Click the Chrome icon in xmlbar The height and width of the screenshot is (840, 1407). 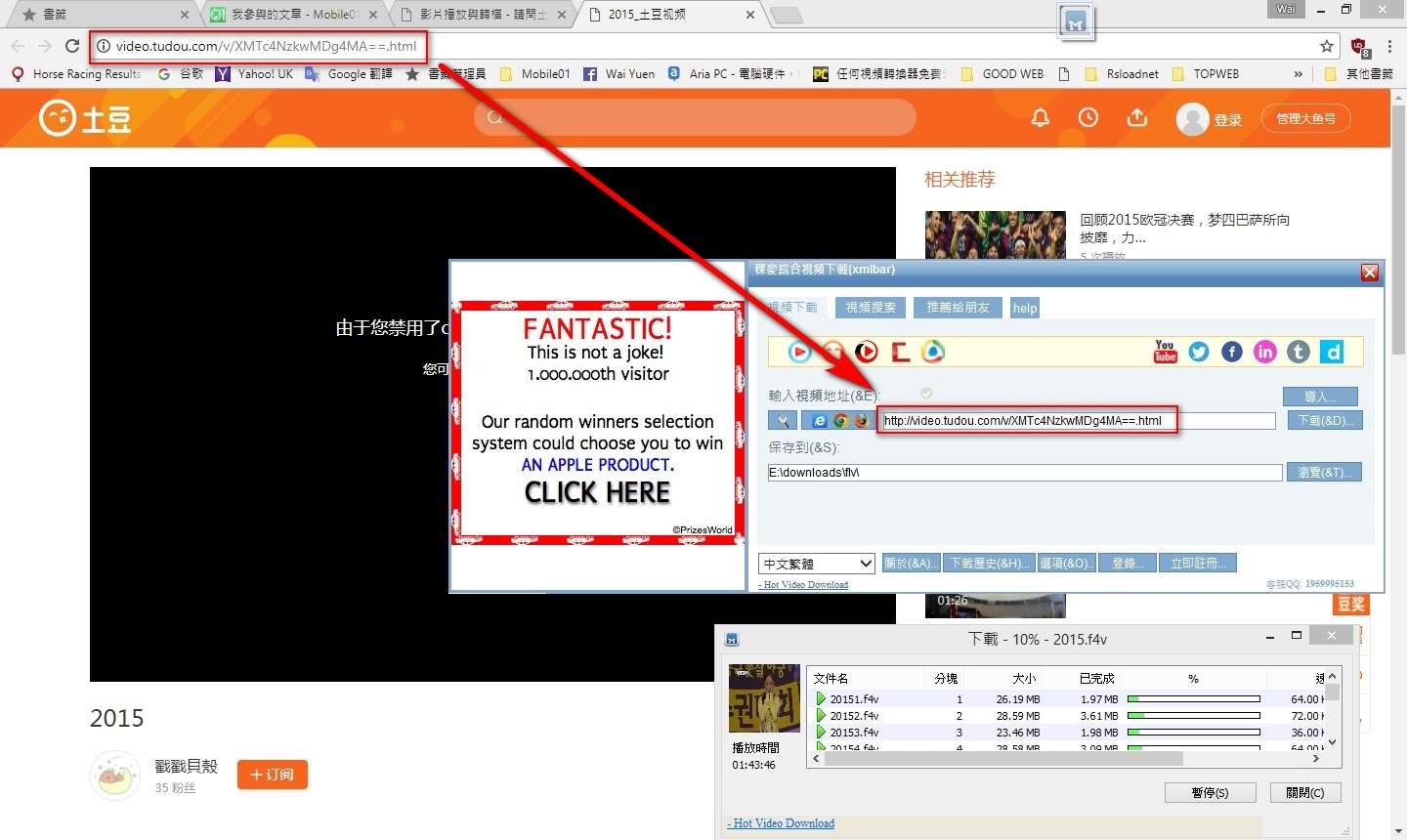pyautogui.click(x=840, y=421)
